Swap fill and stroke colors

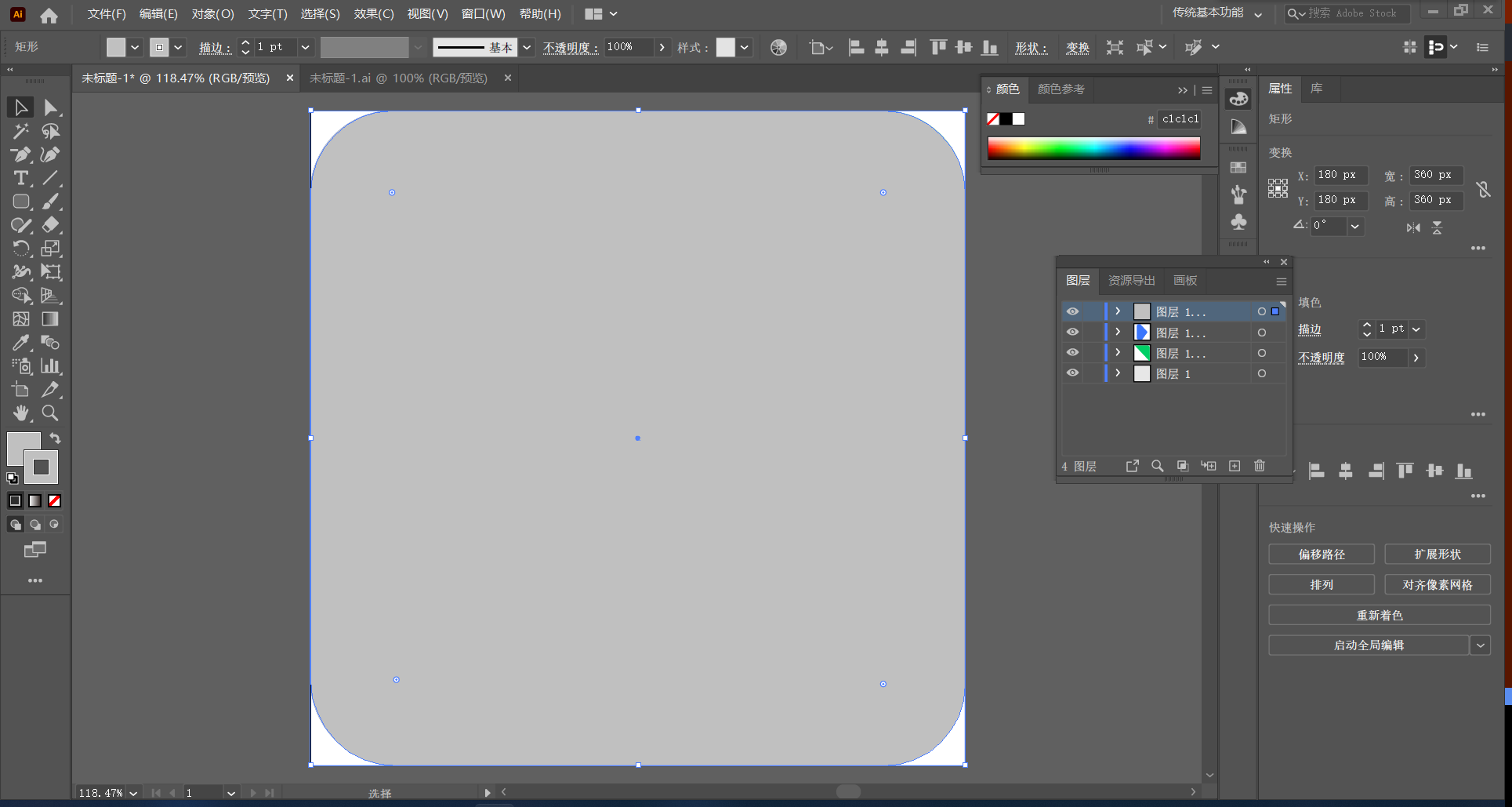55,438
